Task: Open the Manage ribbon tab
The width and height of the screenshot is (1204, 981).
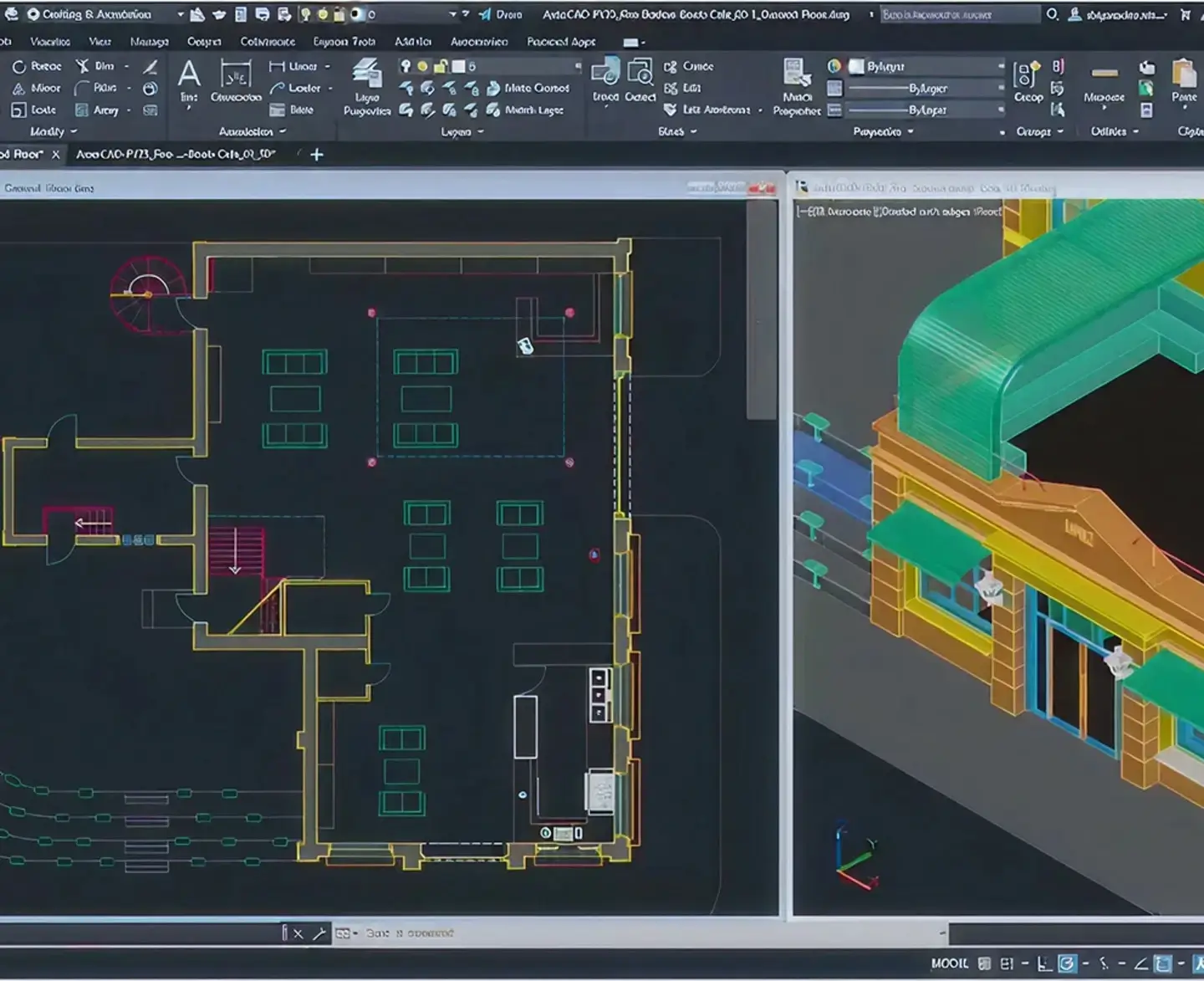Action: 149,41
